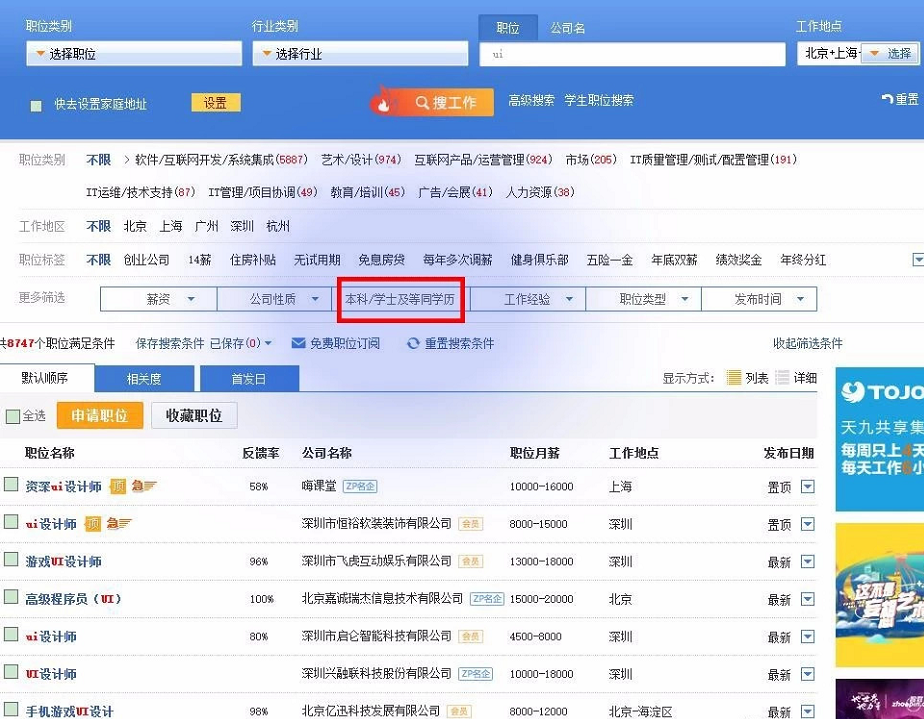Click the orange 申请职位 apply button

coord(99,415)
